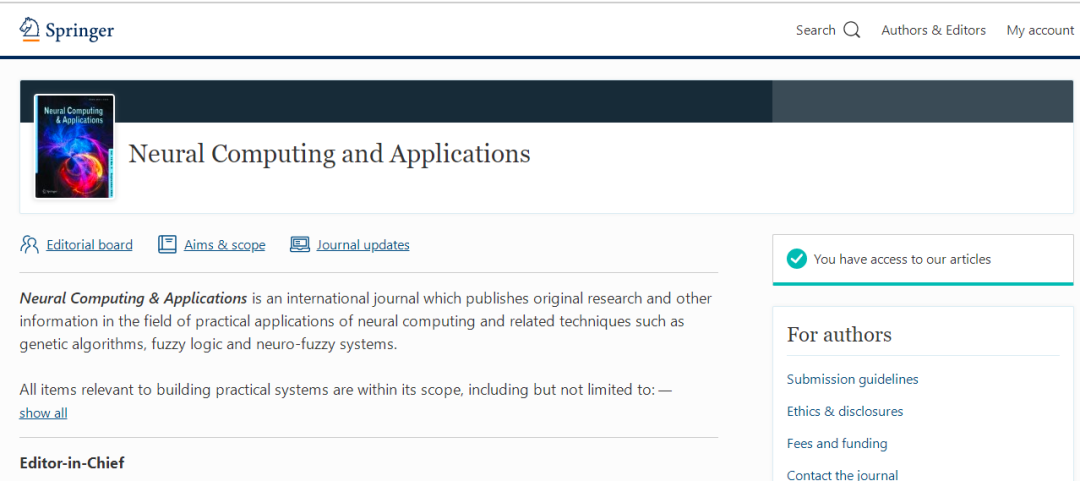
Task: Click the green access checkmark icon
Action: (x=797, y=259)
